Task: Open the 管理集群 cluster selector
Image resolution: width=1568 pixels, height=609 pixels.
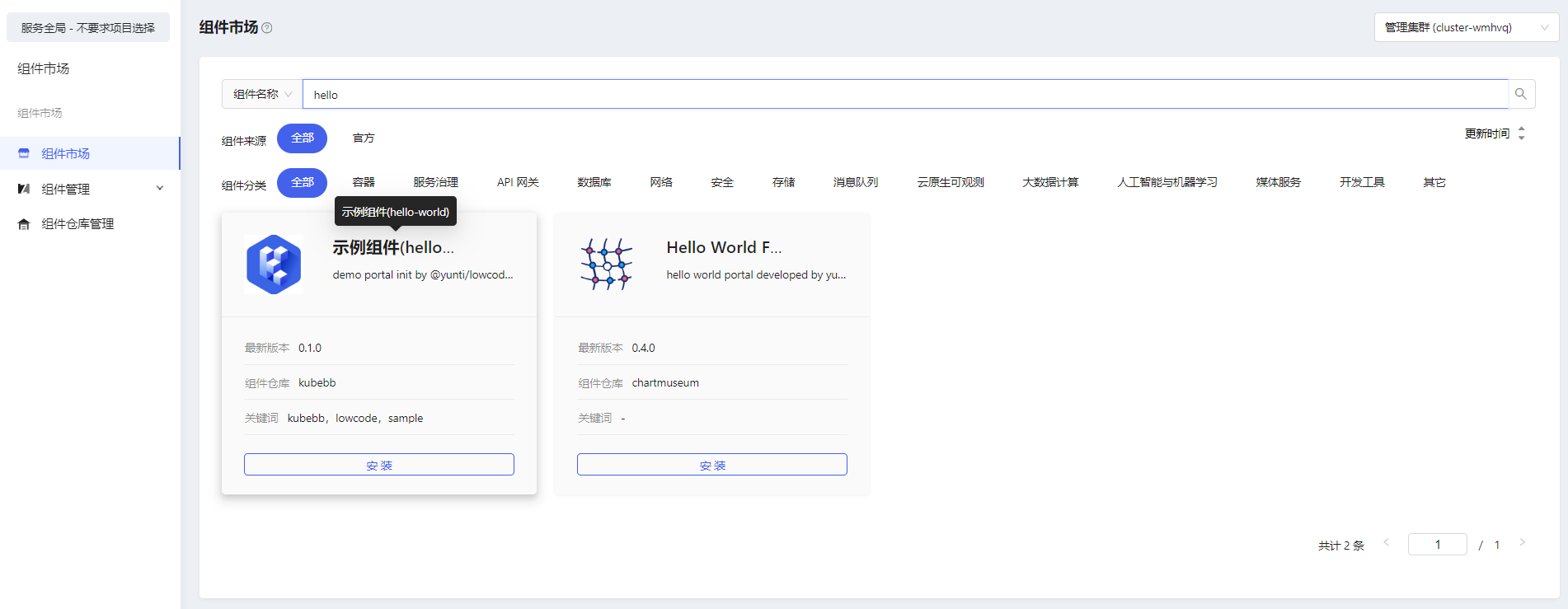Action: (1467, 27)
